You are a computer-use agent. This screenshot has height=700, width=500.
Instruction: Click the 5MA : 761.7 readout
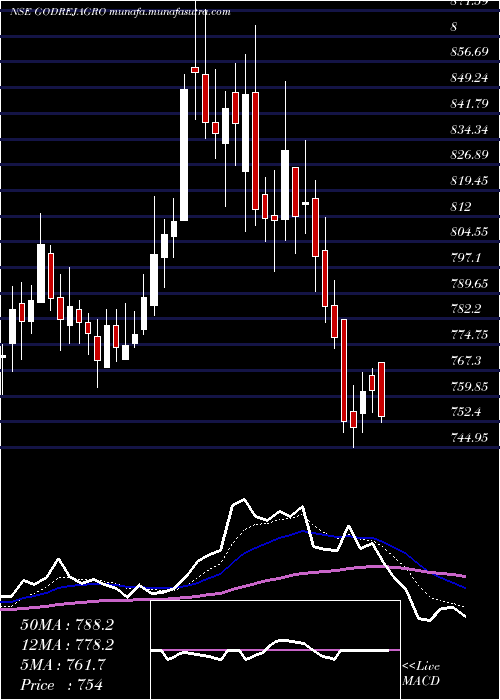[x=63, y=665]
